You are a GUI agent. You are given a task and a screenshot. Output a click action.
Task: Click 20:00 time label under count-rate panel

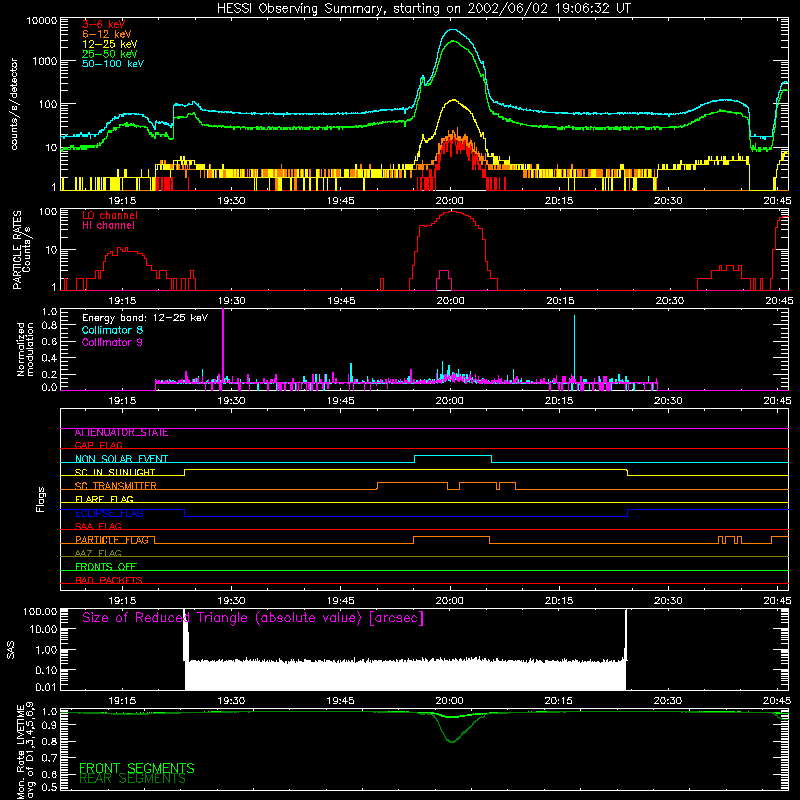click(x=449, y=201)
